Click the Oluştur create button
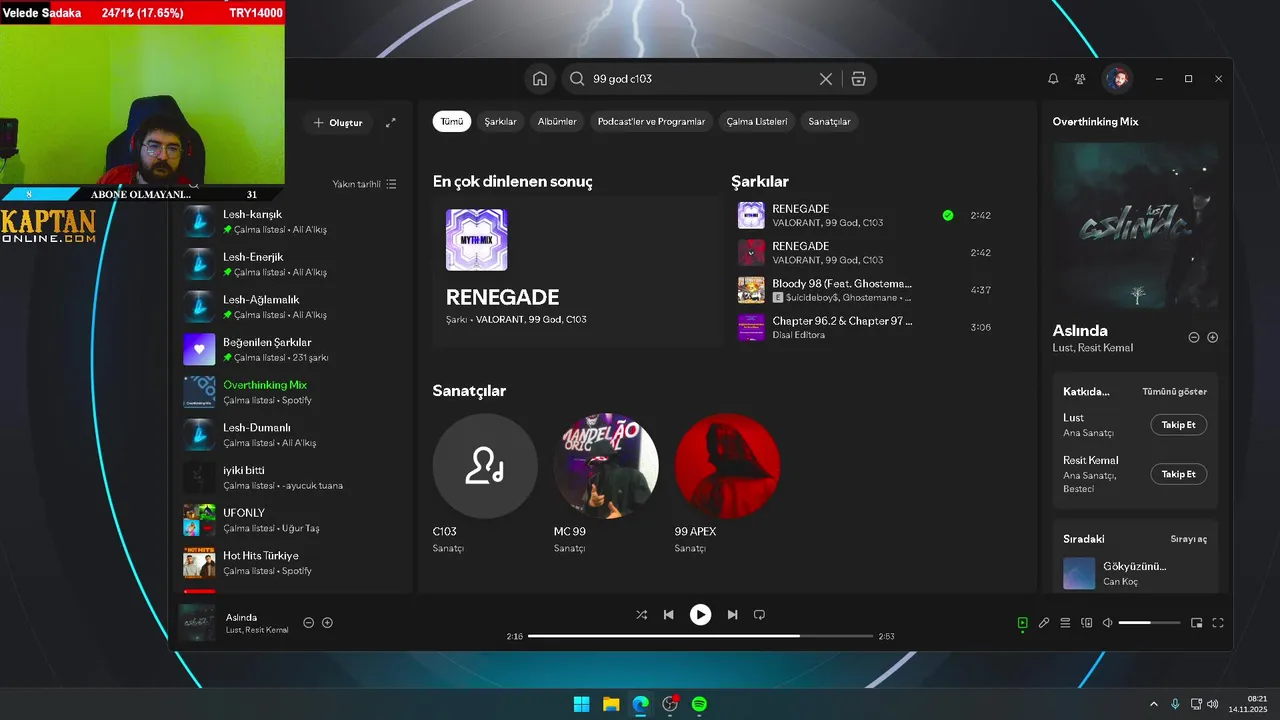1280x720 pixels. (x=338, y=123)
